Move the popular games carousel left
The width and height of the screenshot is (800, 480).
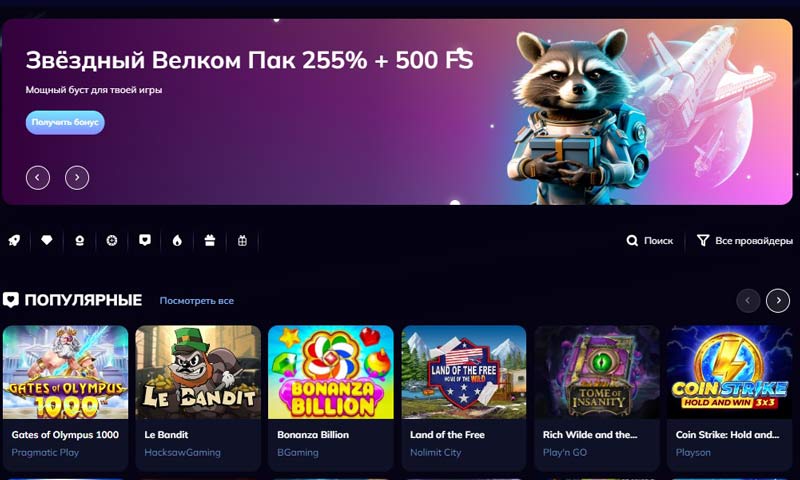click(748, 300)
